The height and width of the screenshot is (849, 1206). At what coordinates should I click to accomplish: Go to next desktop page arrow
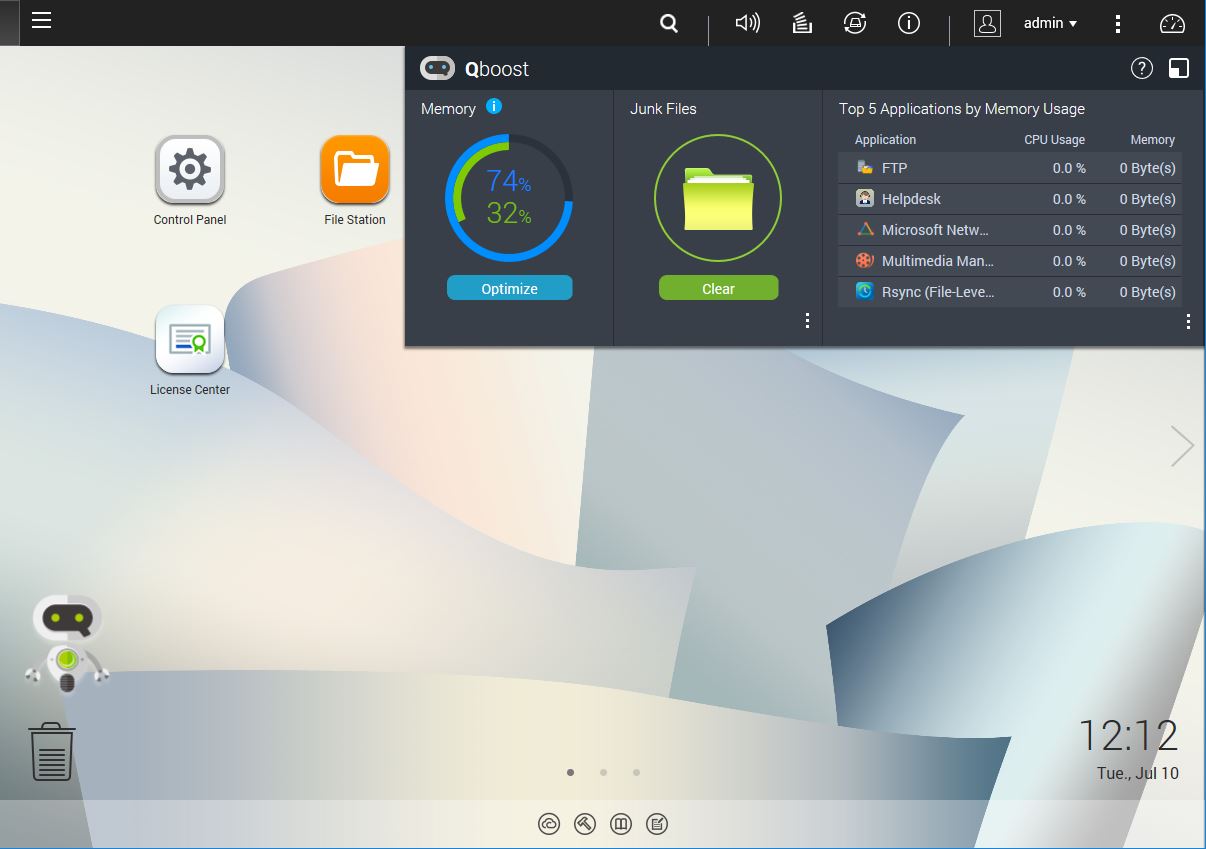(x=1182, y=446)
